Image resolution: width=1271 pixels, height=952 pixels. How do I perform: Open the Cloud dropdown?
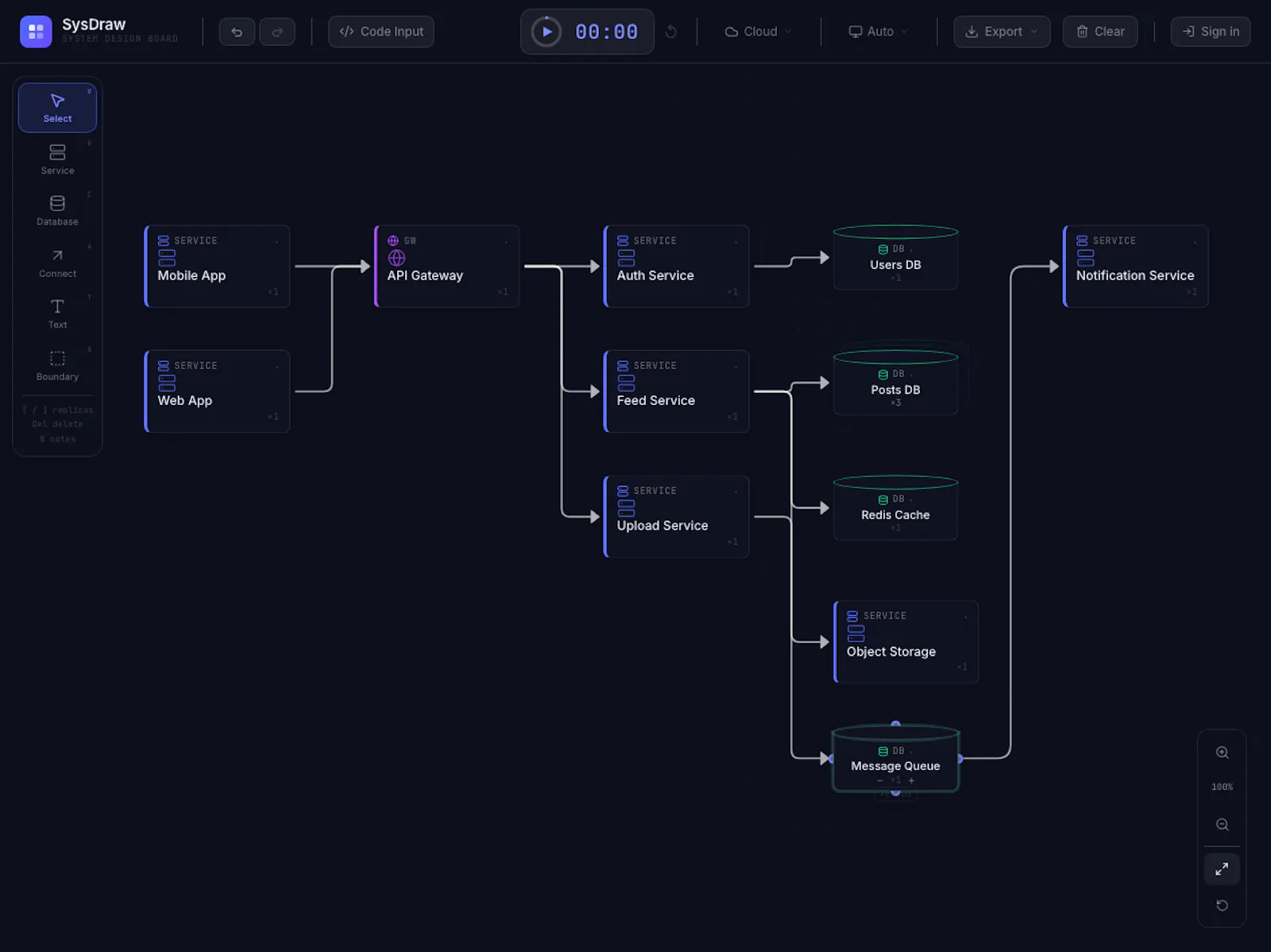(759, 32)
